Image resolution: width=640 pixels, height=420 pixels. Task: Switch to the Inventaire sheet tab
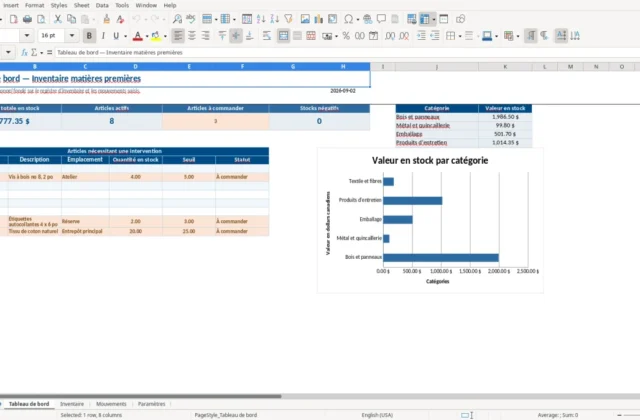[x=72, y=404]
